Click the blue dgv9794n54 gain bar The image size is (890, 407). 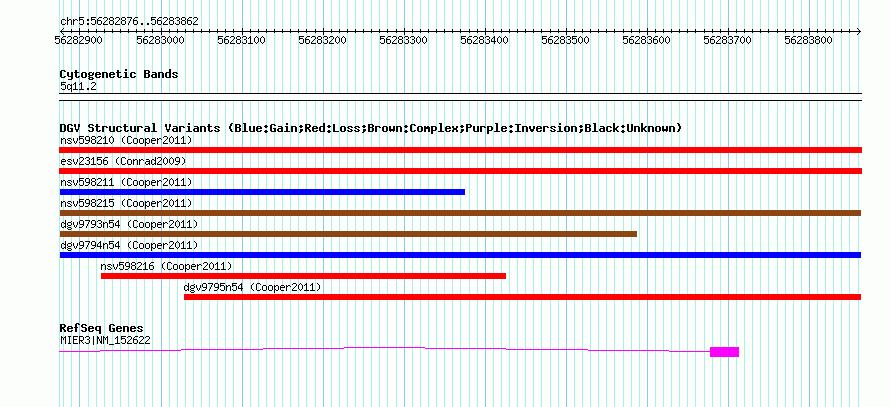pyautogui.click(x=460, y=255)
